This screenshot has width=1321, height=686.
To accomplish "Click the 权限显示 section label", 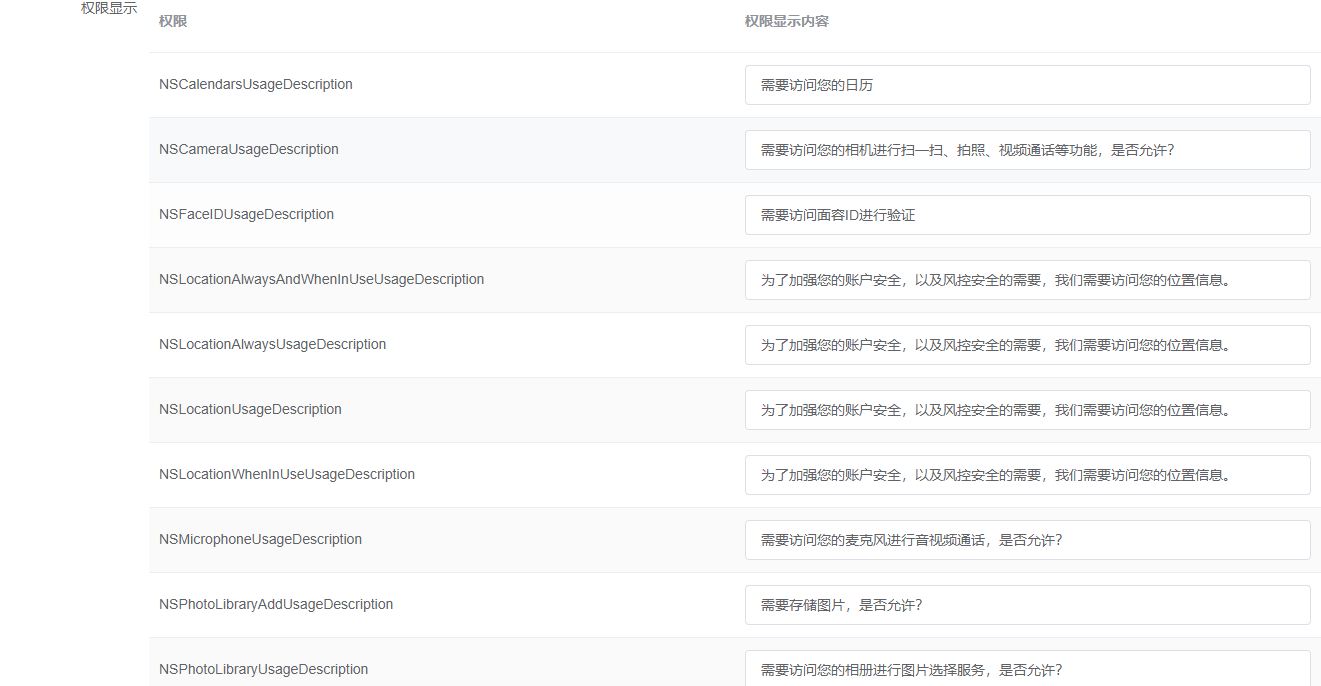I will pyautogui.click(x=109, y=8).
